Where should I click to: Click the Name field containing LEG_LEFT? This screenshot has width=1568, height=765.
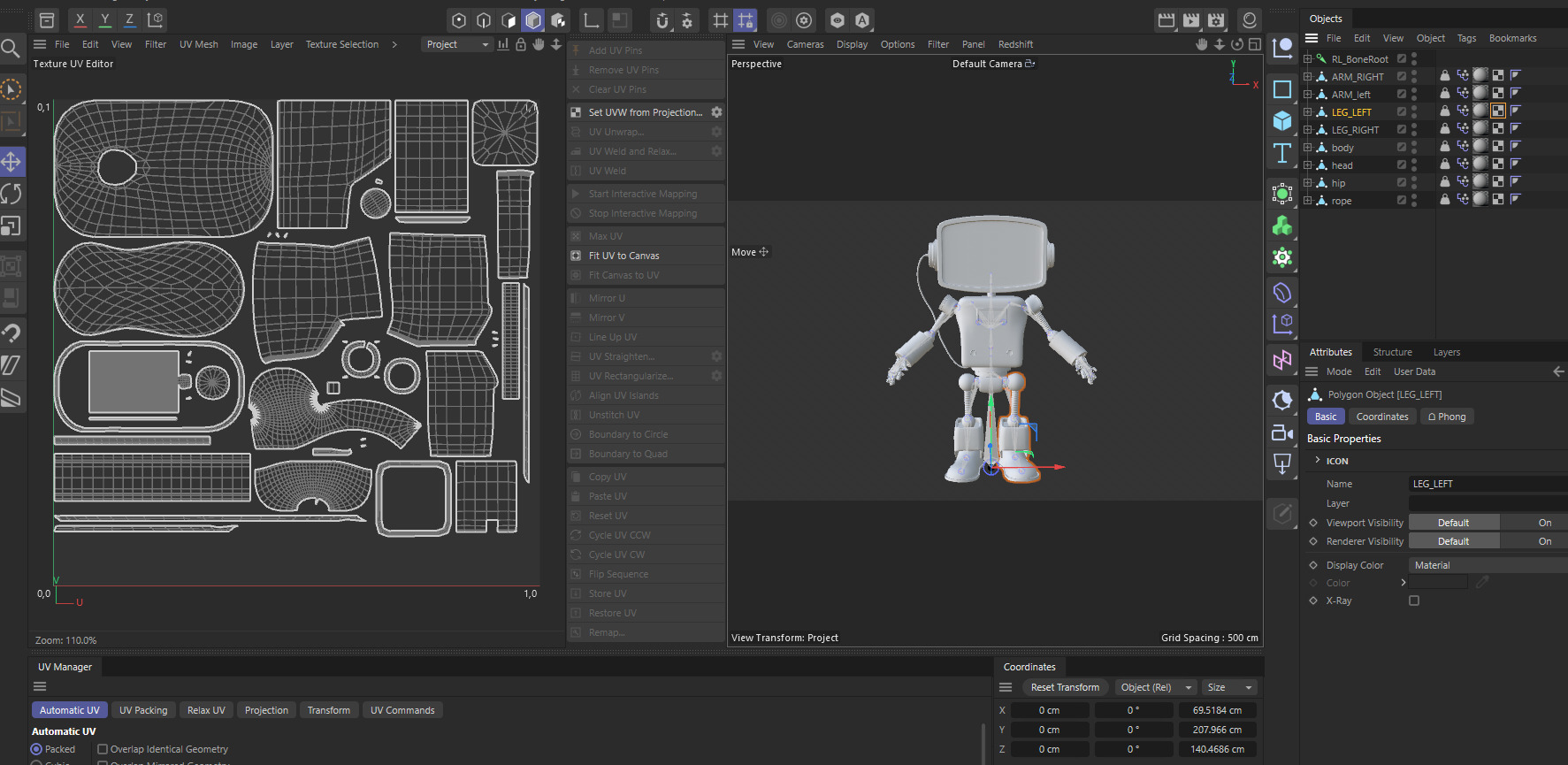[x=1488, y=484]
